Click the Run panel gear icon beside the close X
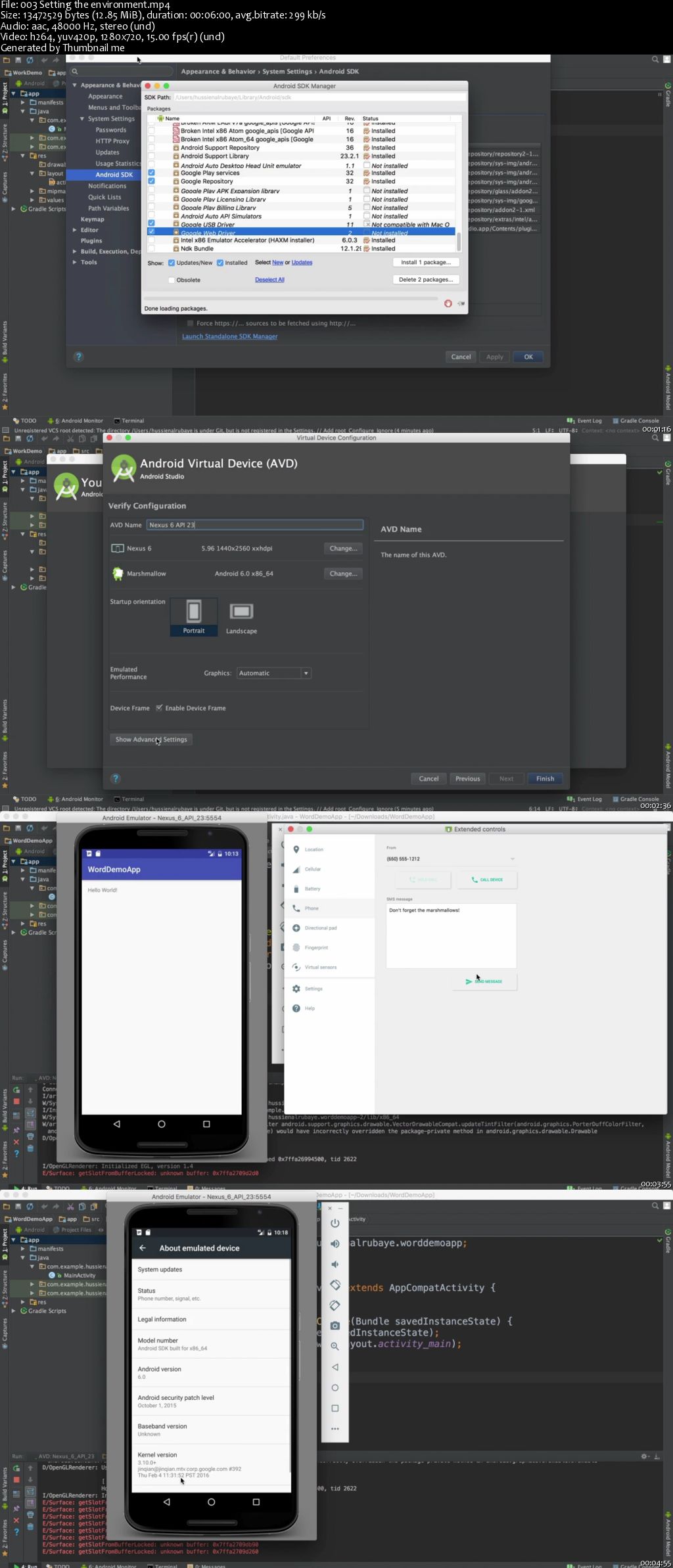673x1568 pixels. (645, 1456)
